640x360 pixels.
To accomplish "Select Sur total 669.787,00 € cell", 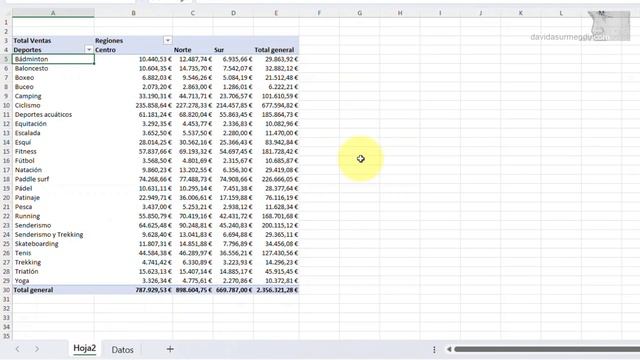I will pos(233,290).
